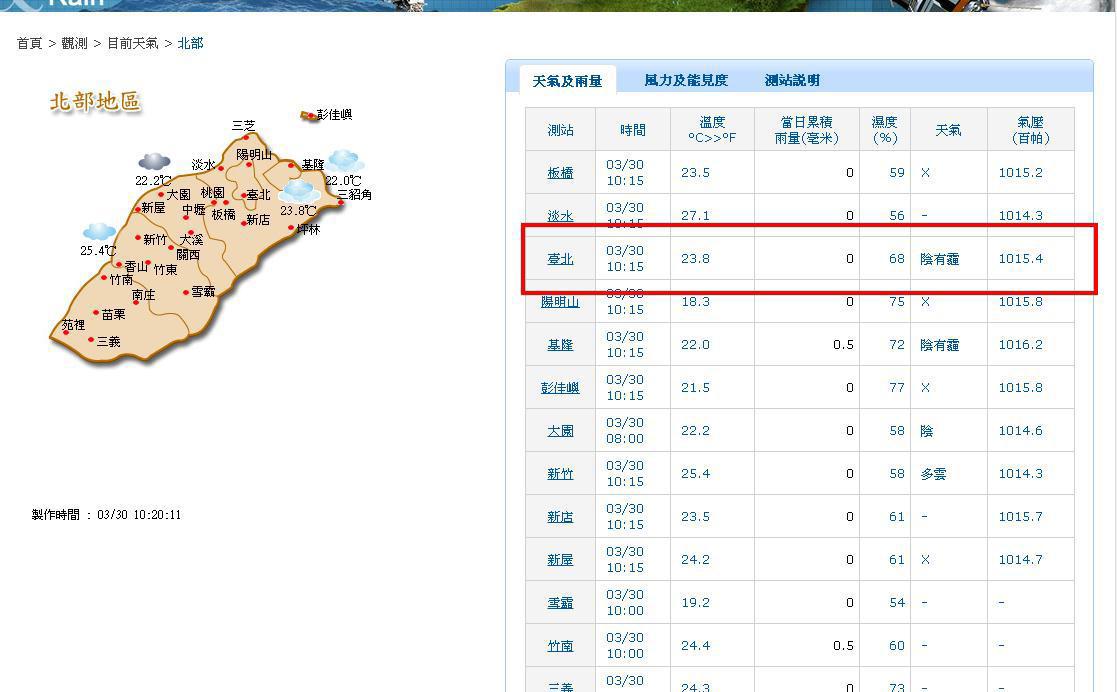
Task: Click the cloud icon above 23.8℃ near 臺北
Action: [x=298, y=191]
